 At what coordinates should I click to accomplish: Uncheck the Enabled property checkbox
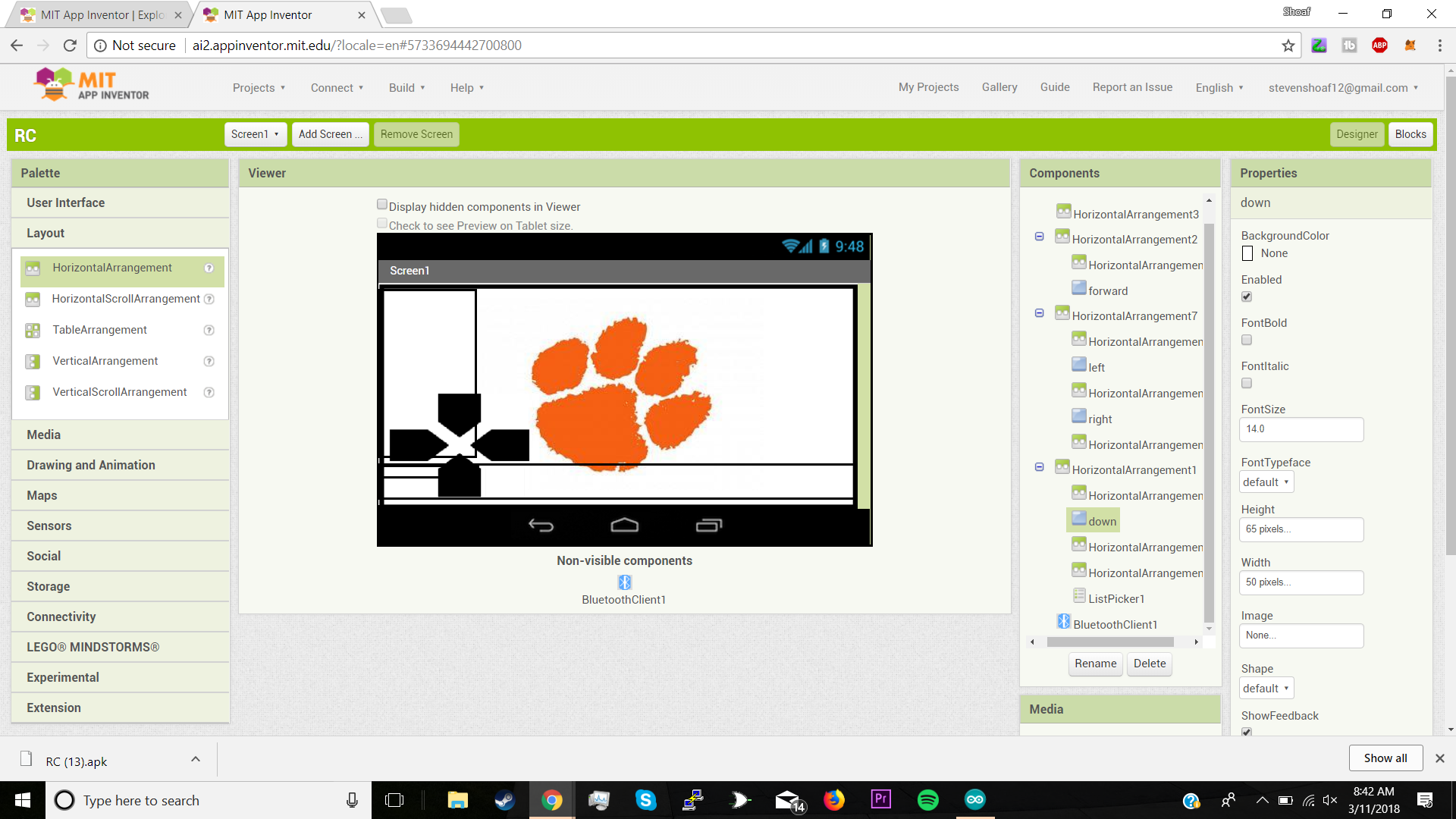(x=1247, y=297)
